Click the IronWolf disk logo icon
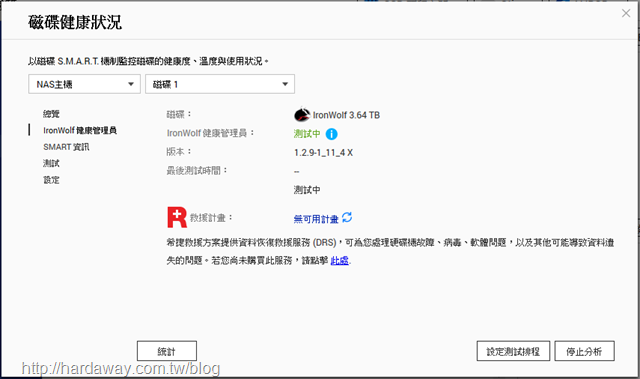This screenshot has width=640, height=379. point(302,115)
